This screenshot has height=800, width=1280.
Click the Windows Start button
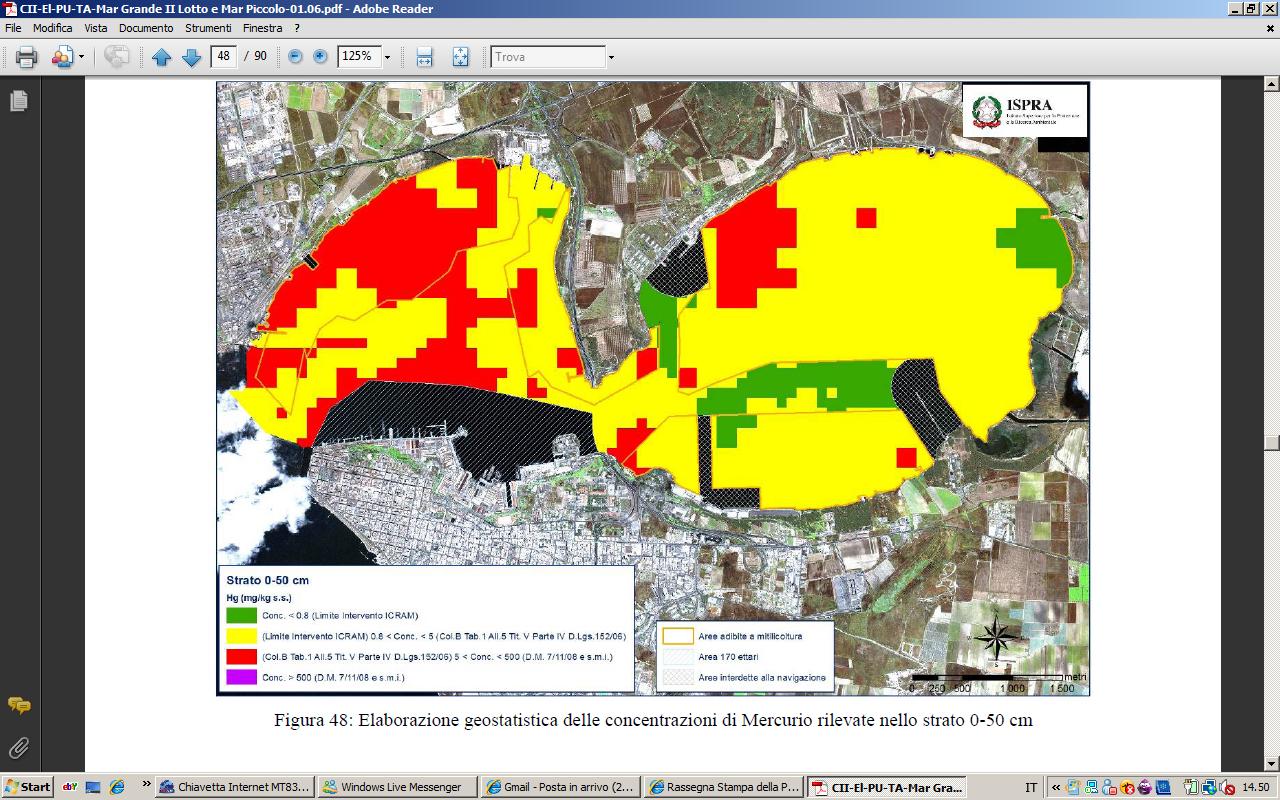[x=27, y=787]
